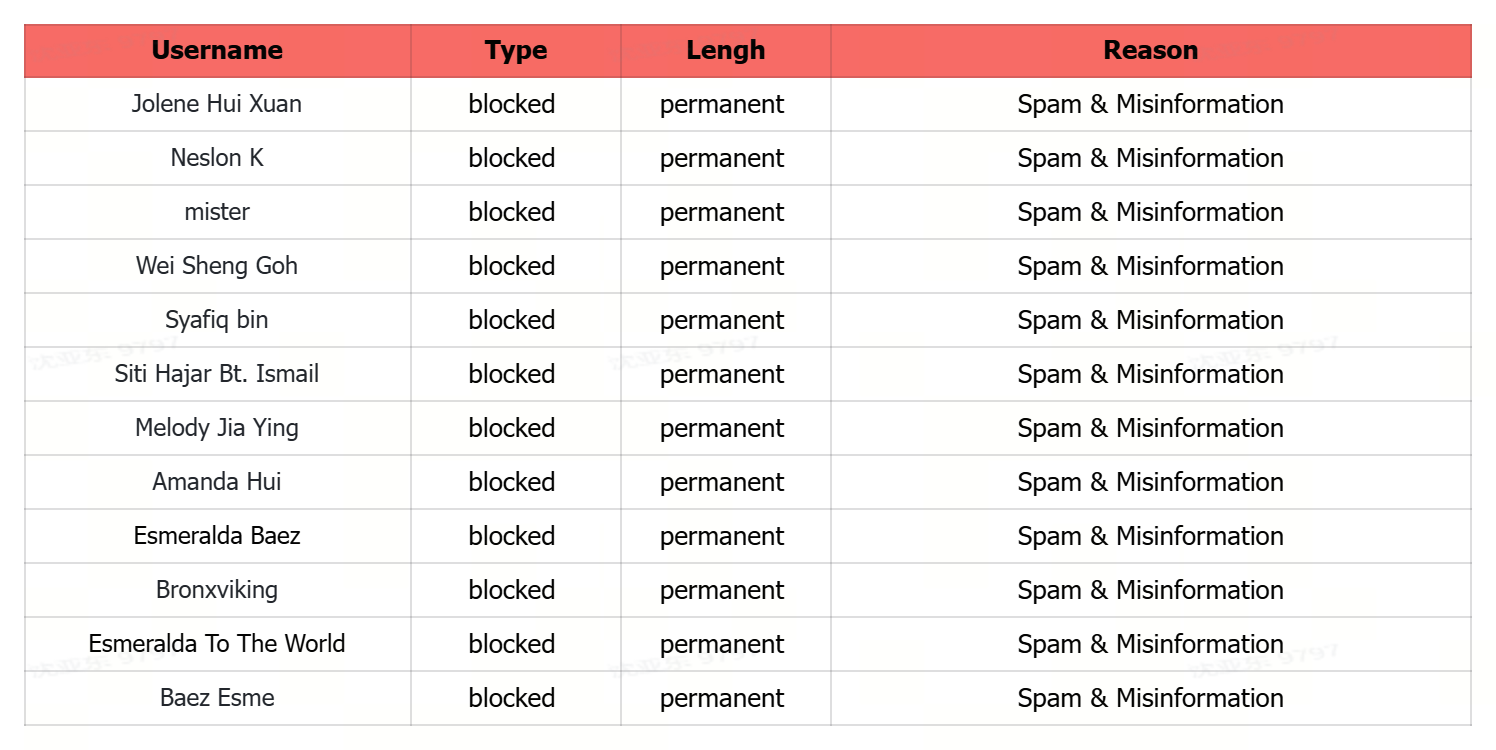Open Wei Sheng Goh user entry

(x=217, y=266)
